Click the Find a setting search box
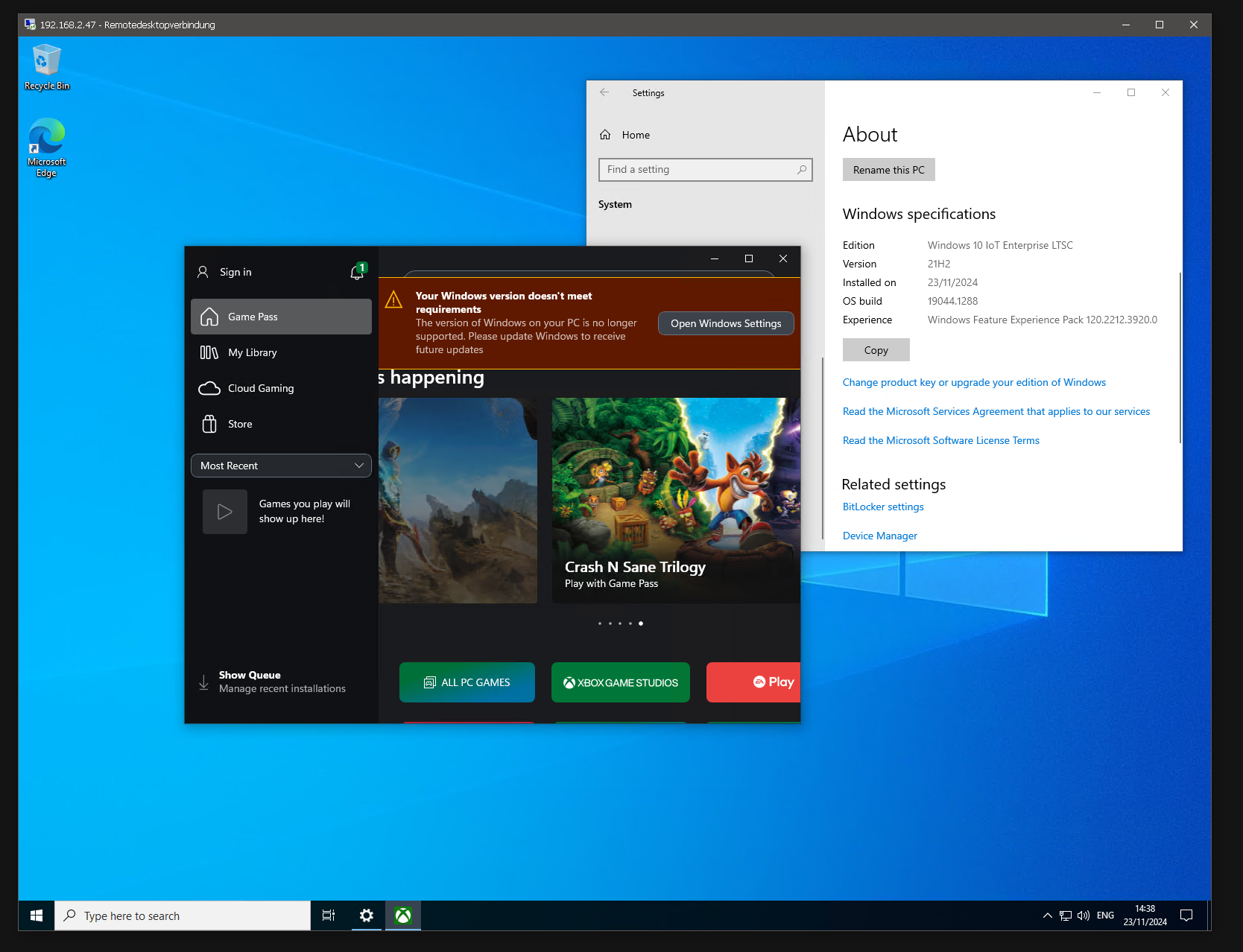The width and height of the screenshot is (1243, 952). [x=705, y=170]
